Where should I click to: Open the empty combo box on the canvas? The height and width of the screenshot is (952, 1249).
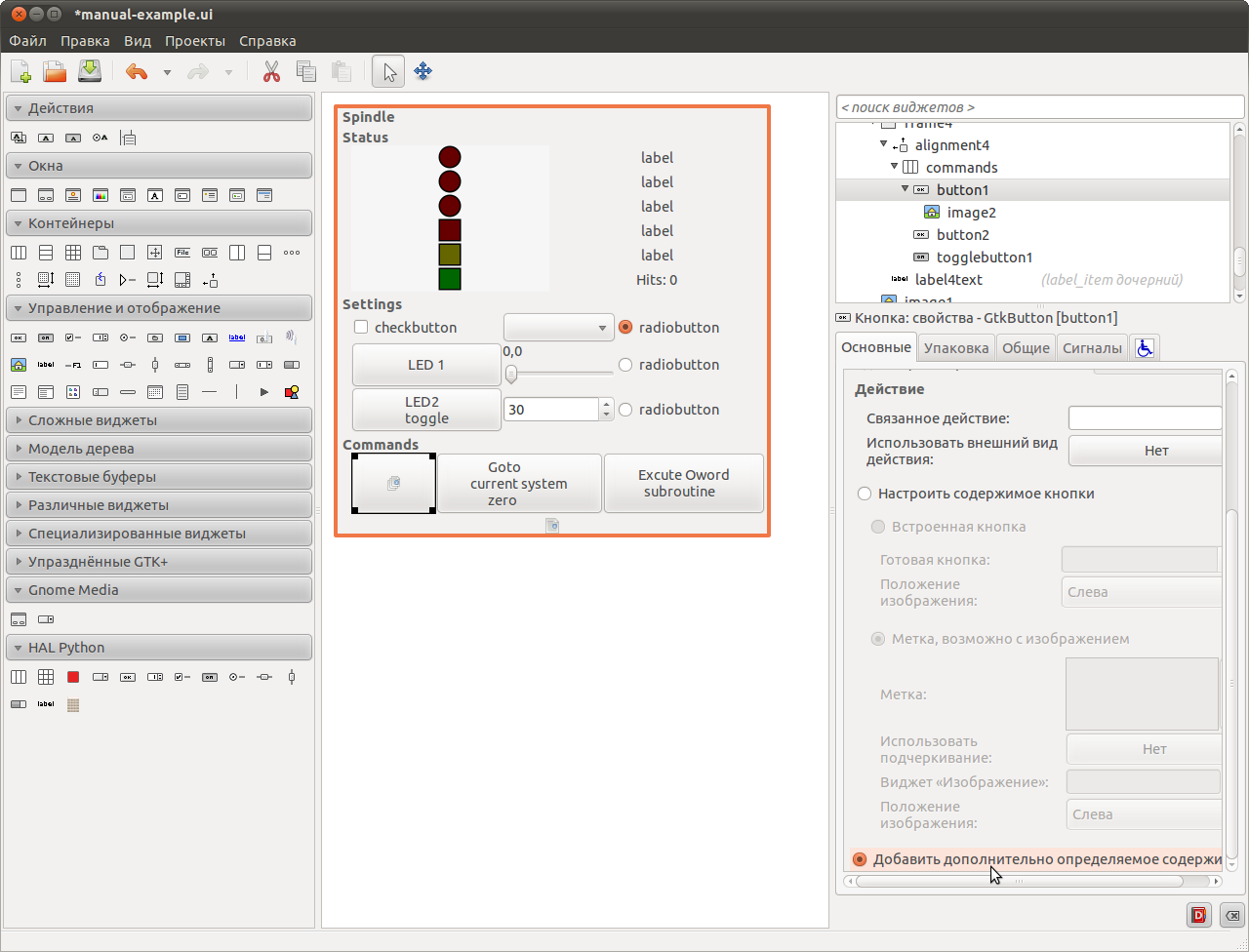(558, 327)
